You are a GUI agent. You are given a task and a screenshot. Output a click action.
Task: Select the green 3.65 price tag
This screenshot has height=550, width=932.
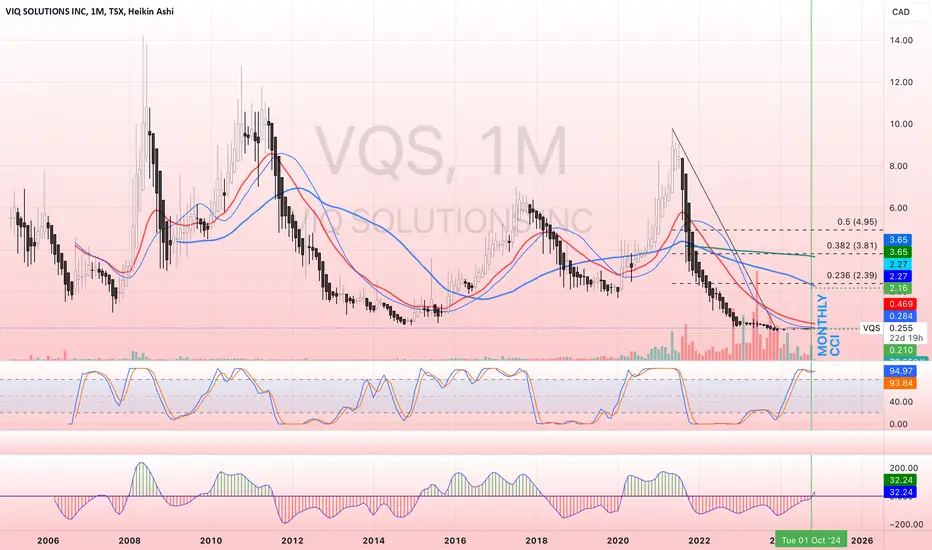click(898, 252)
